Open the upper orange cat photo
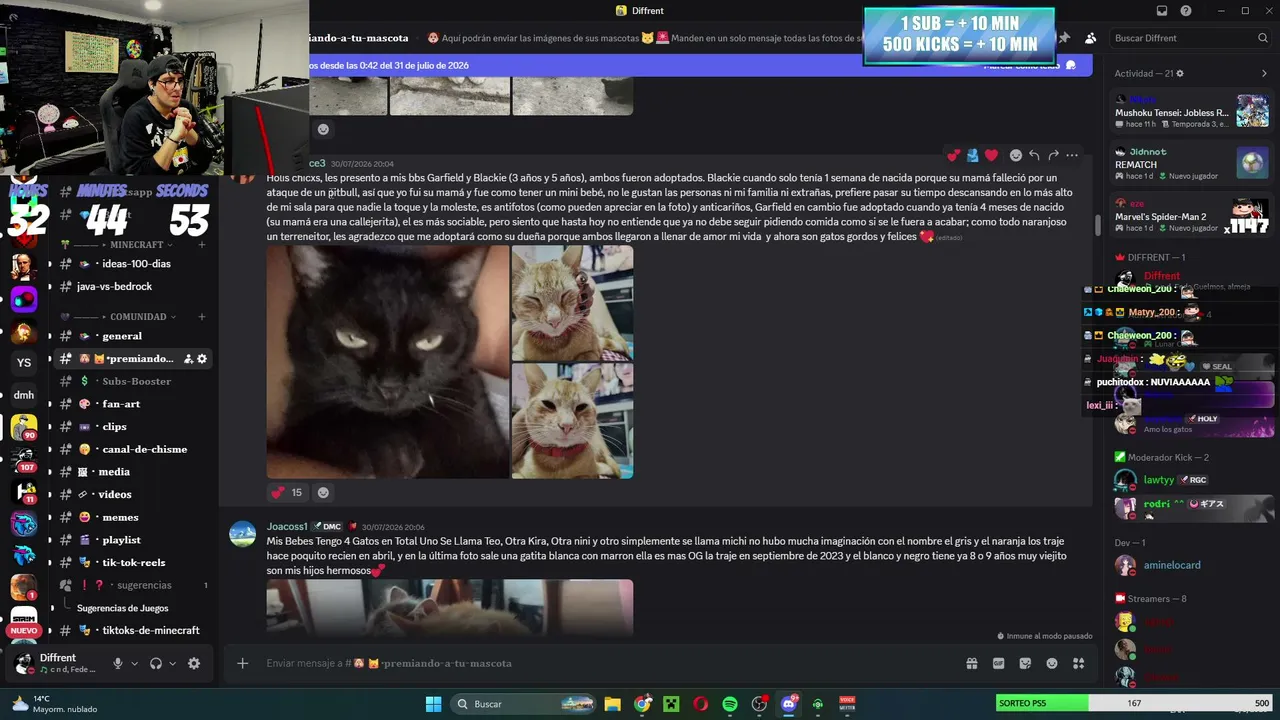This screenshot has width=1280, height=720. (x=572, y=303)
